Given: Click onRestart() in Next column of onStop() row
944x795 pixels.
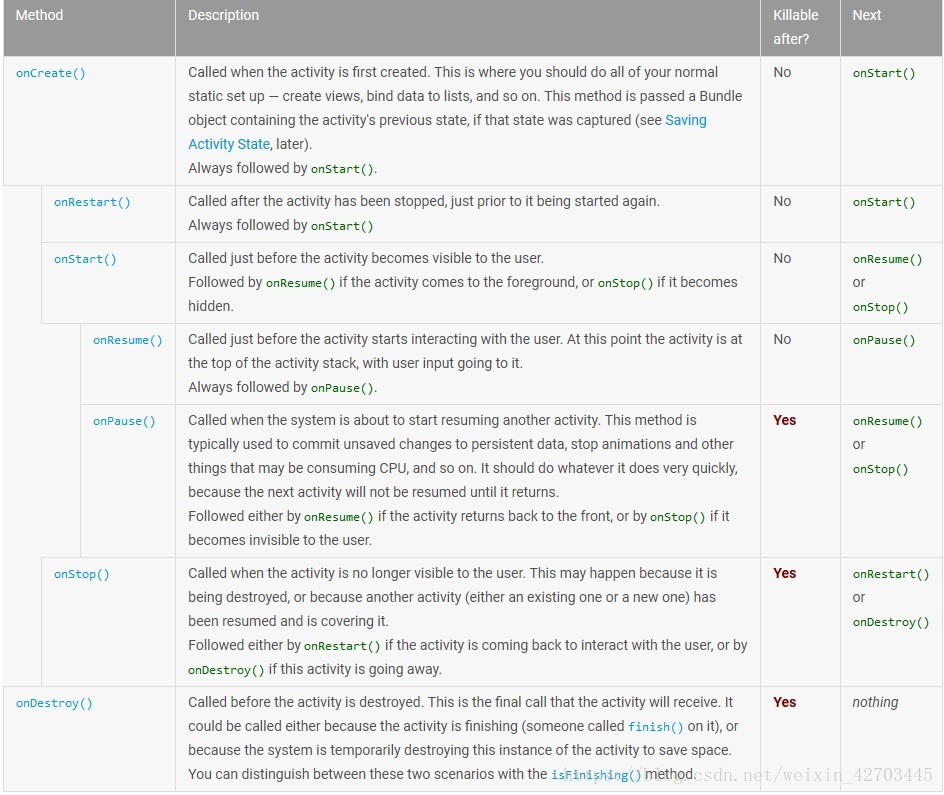Looking at the screenshot, I should [891, 574].
